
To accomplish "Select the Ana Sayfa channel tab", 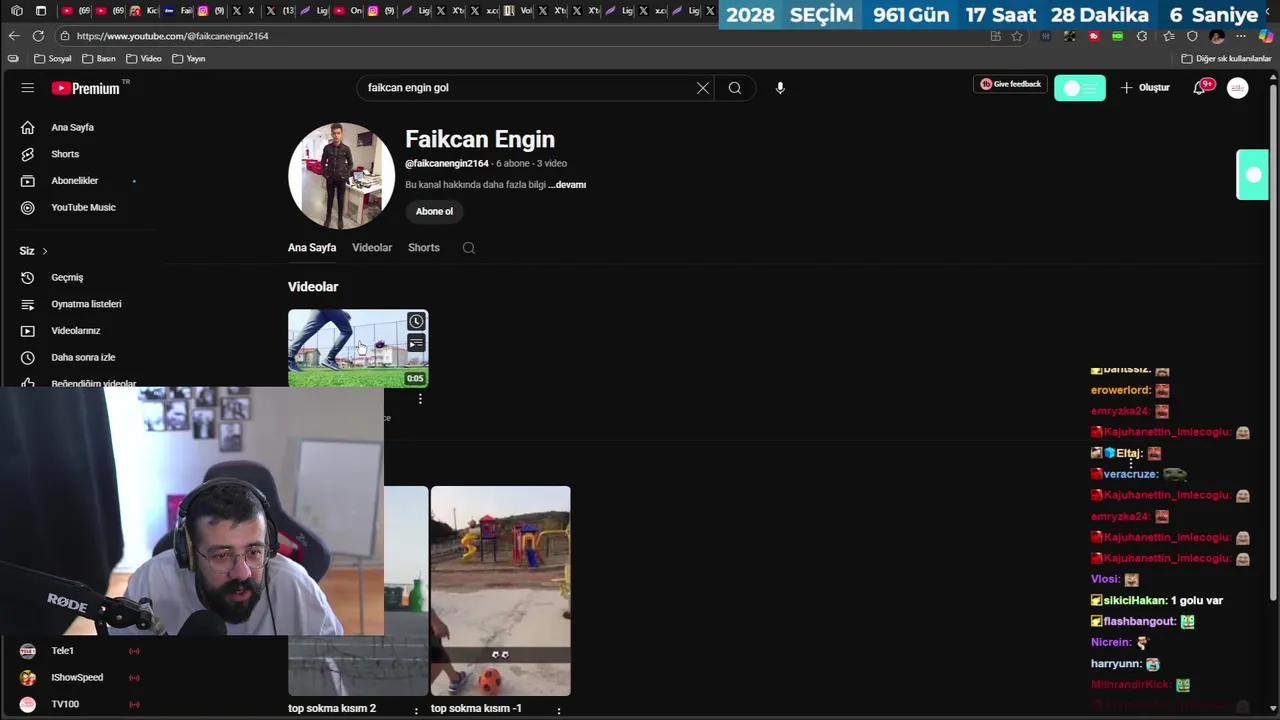I will click(312, 248).
